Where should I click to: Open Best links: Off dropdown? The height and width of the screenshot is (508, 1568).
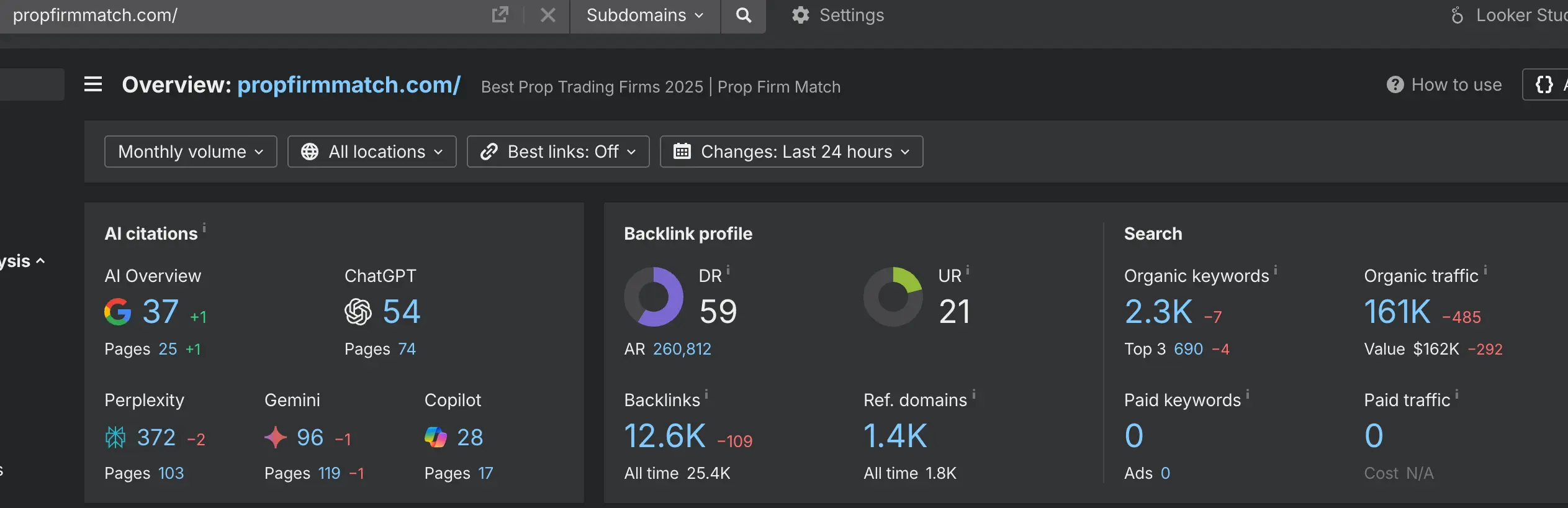tap(558, 152)
